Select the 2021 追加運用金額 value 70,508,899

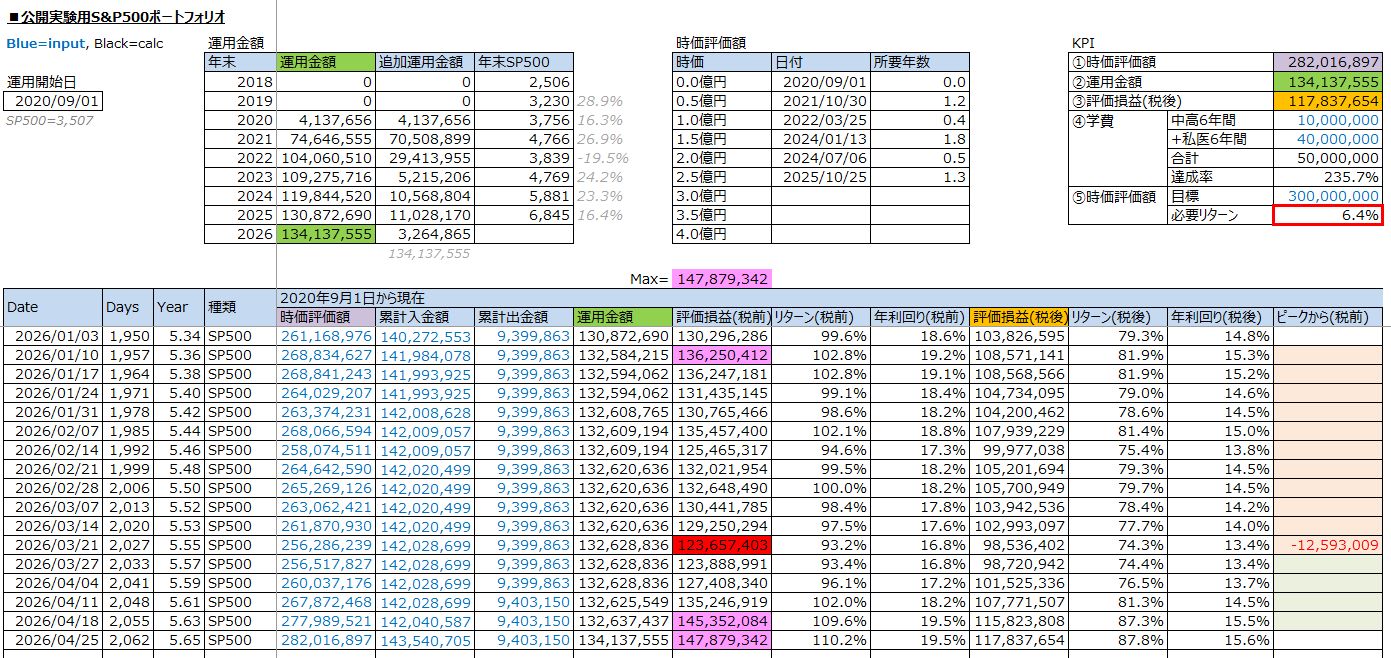(x=426, y=139)
